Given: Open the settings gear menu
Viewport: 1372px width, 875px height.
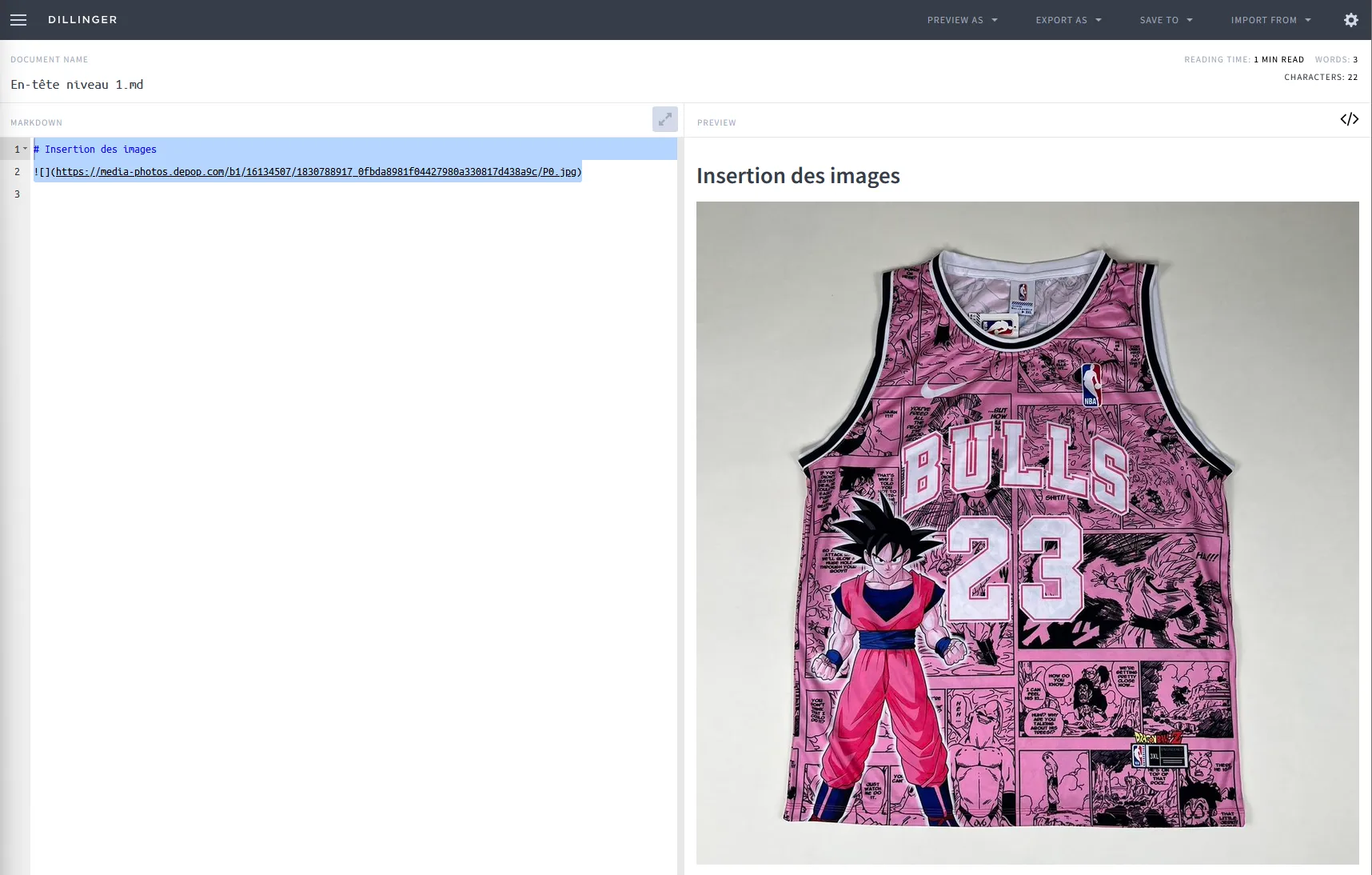Looking at the screenshot, I should tap(1350, 20).
